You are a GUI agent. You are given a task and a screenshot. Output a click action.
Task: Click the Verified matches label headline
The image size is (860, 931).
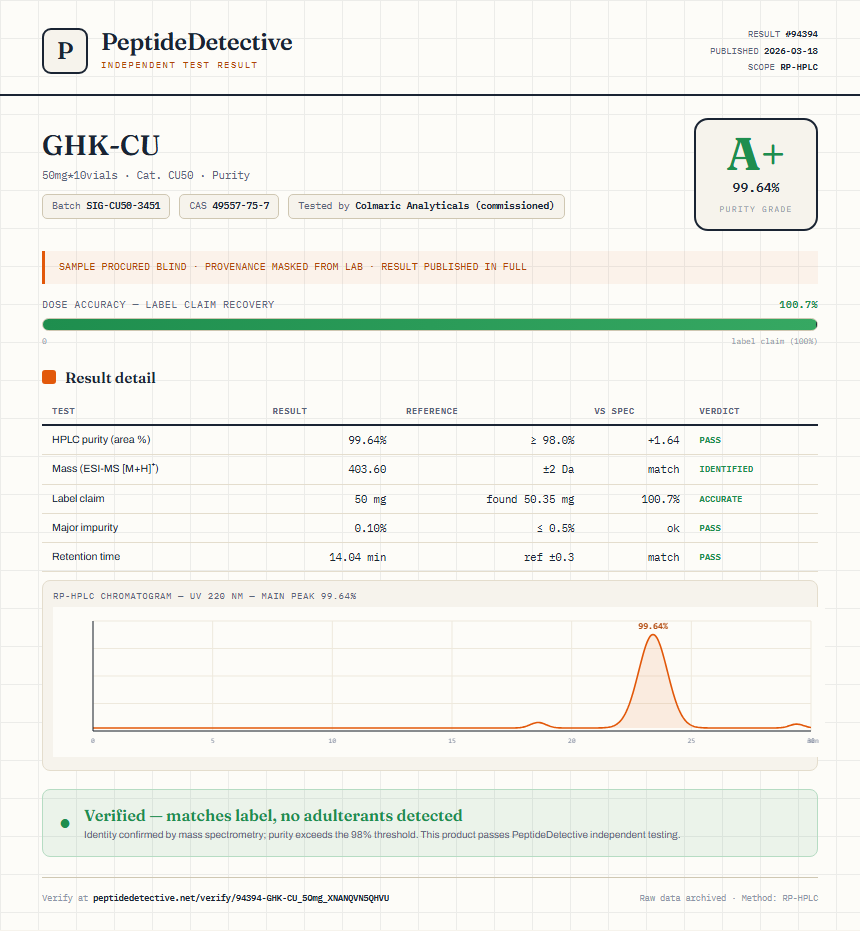pos(273,815)
